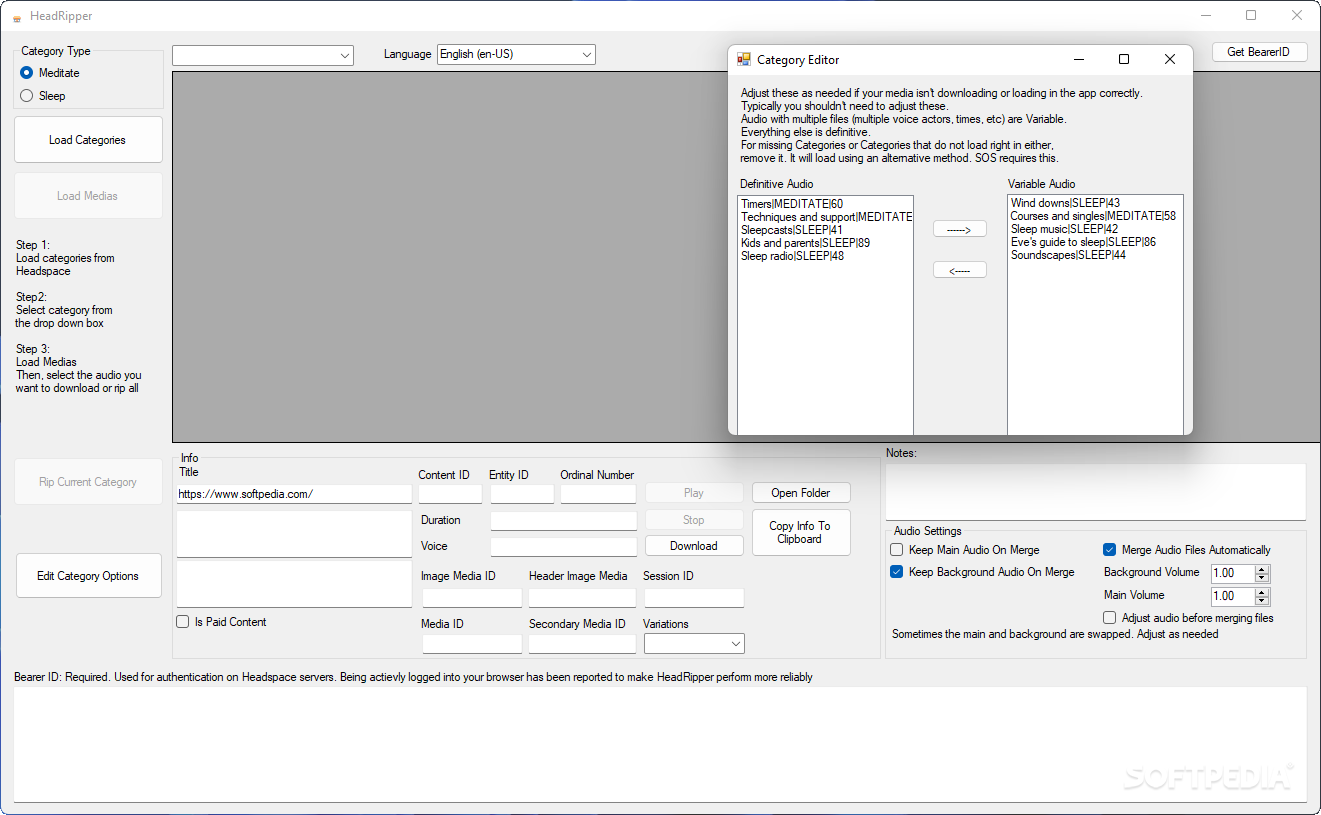Click the Entity ID field
Screen dimensions: 1321x815
[522, 494]
